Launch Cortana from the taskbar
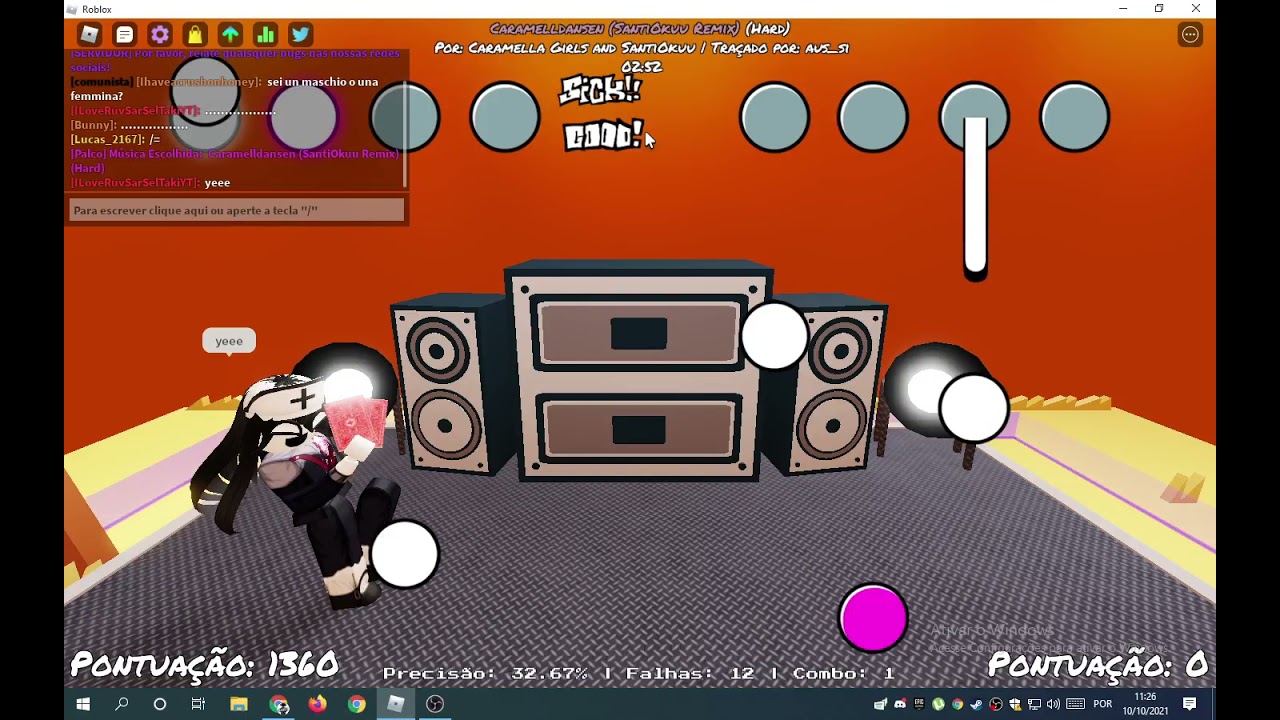The height and width of the screenshot is (720, 1280). (x=160, y=704)
